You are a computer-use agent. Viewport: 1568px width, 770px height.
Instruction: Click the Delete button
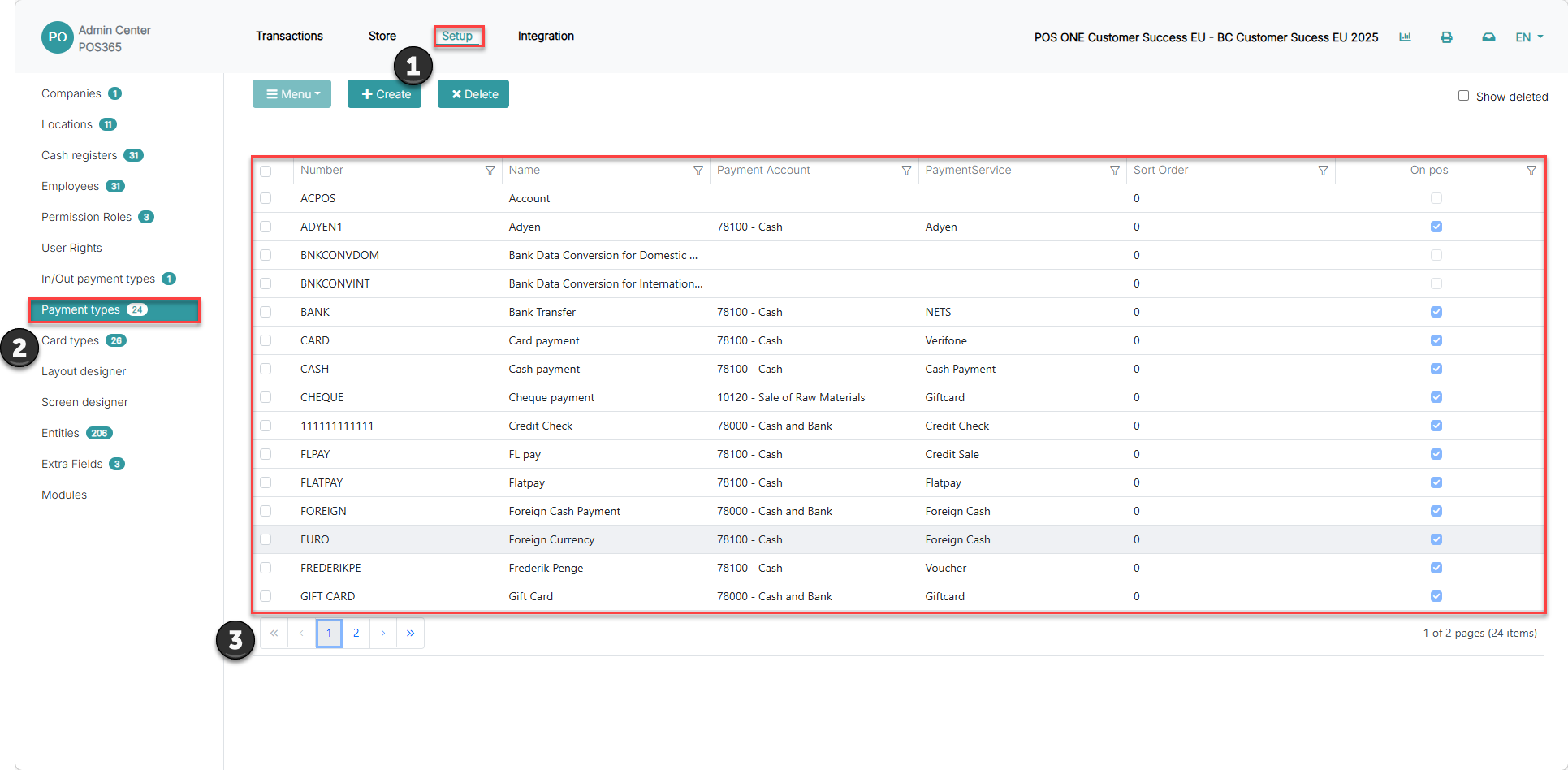pos(473,94)
